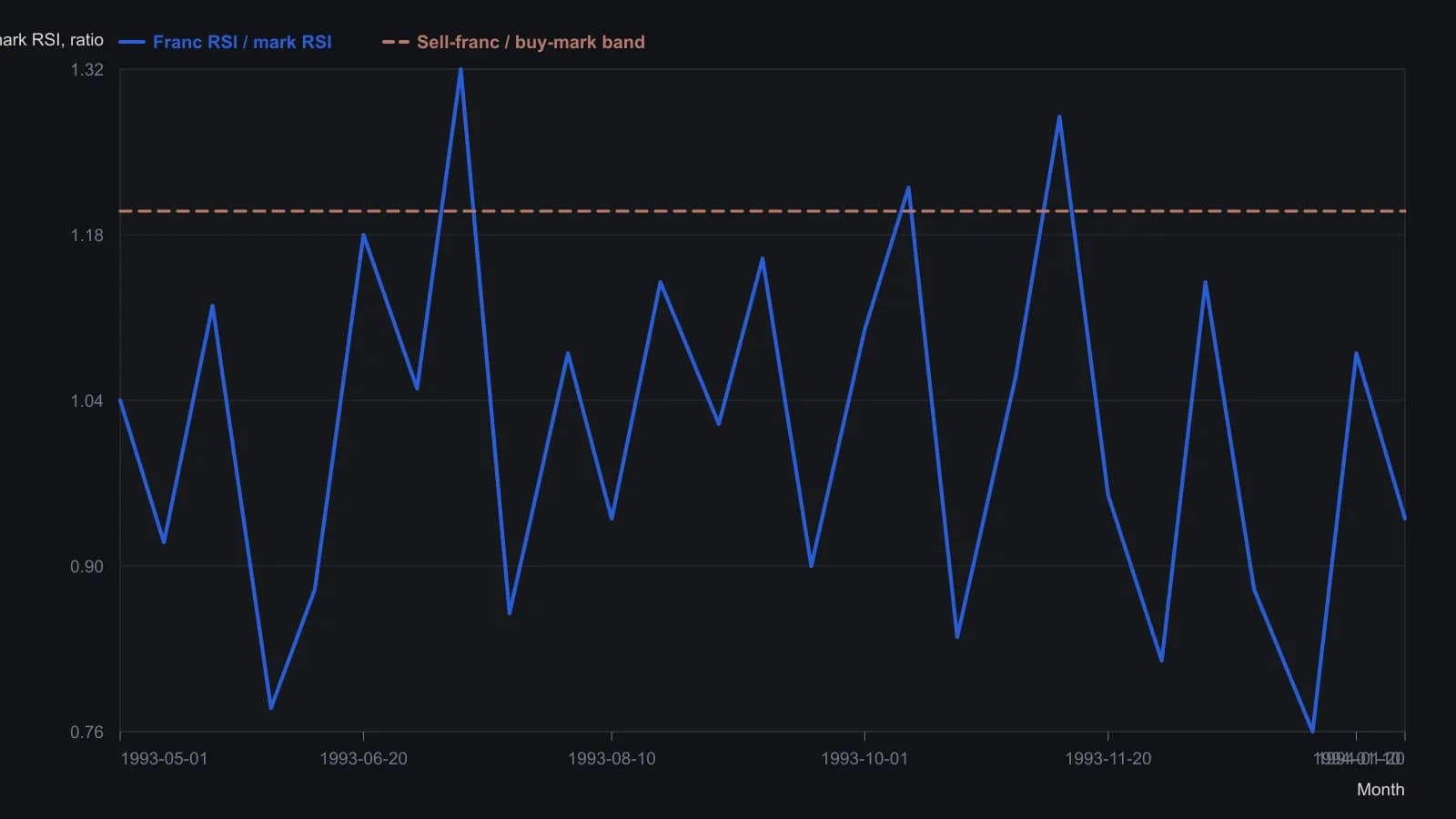Viewport: 1456px width, 819px height.
Task: Click the 1993-05-01 x-axis label
Action: click(x=164, y=759)
